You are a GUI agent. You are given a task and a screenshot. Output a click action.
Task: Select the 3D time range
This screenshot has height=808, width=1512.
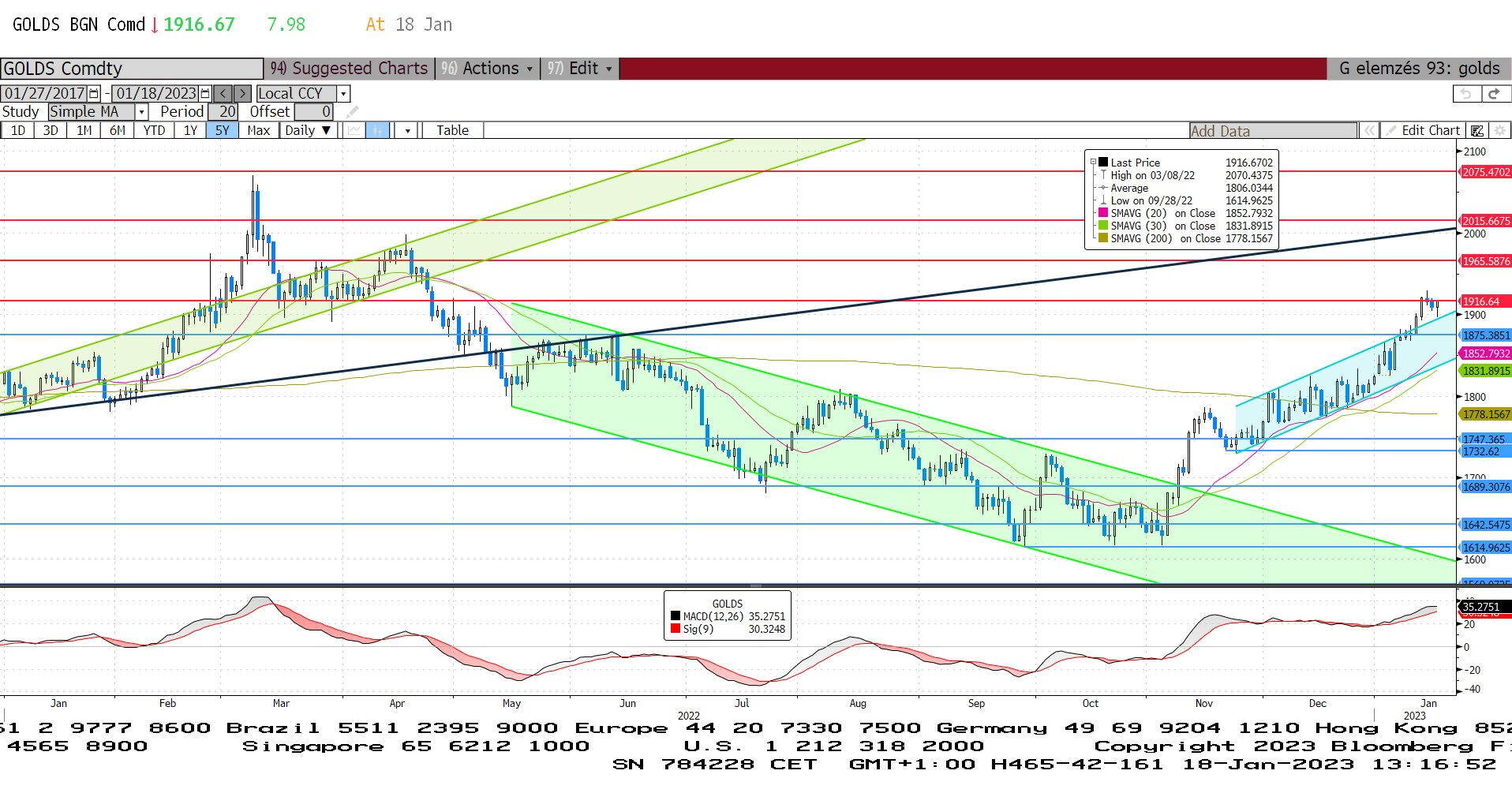51,130
